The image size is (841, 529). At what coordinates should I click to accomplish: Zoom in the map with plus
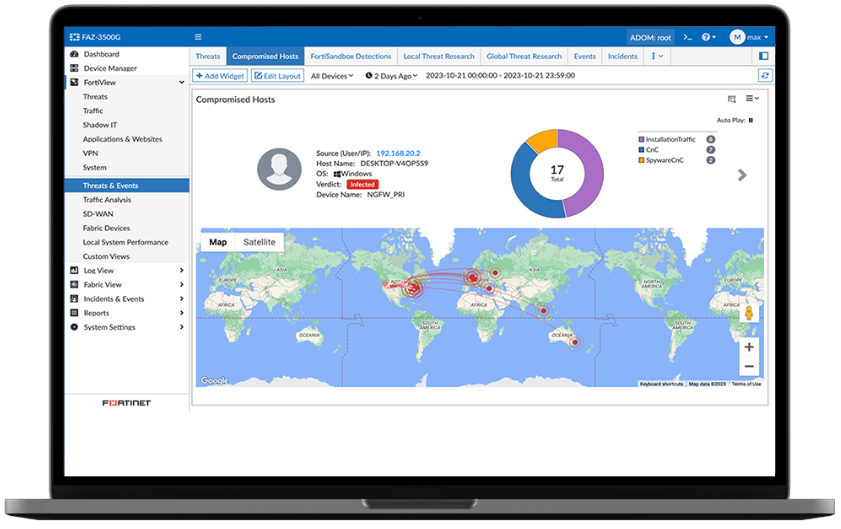click(x=749, y=346)
